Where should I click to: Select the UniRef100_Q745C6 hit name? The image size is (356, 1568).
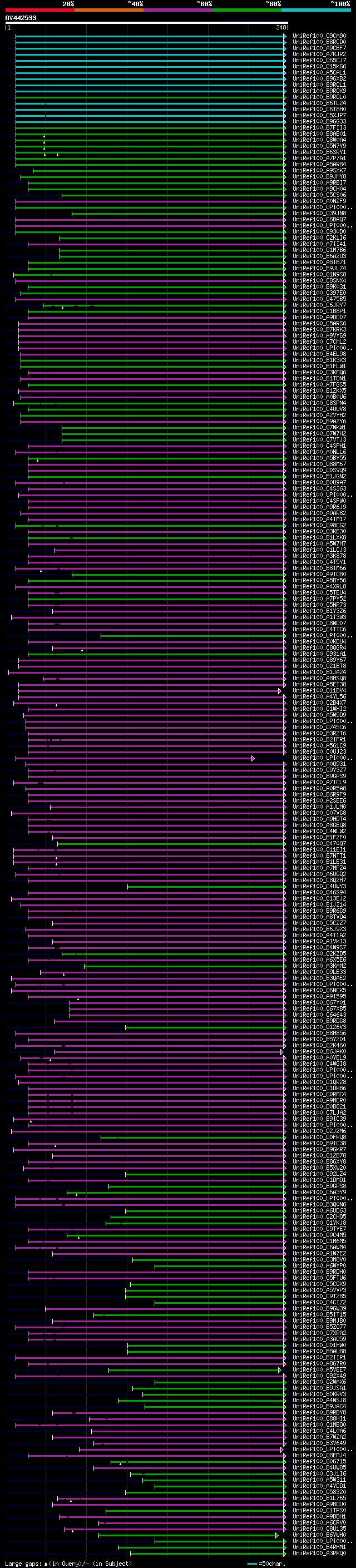click(x=319, y=728)
